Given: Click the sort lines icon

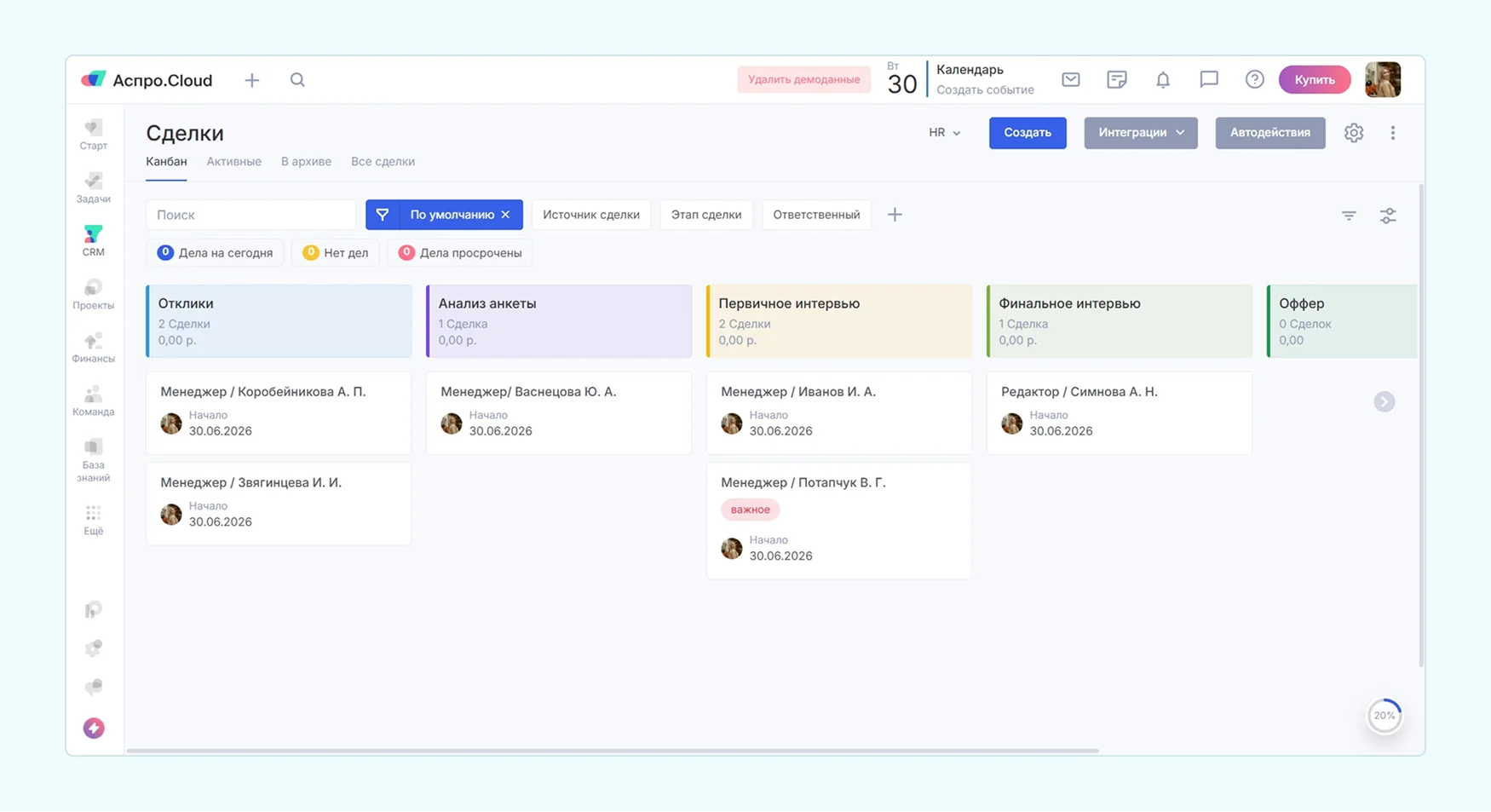Looking at the screenshot, I should point(1349,216).
